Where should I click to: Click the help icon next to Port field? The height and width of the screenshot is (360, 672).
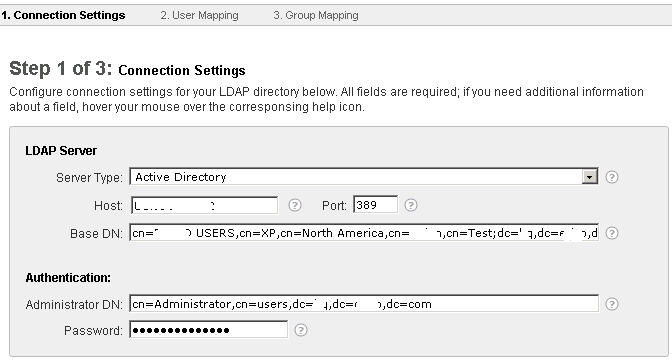[x=411, y=205]
